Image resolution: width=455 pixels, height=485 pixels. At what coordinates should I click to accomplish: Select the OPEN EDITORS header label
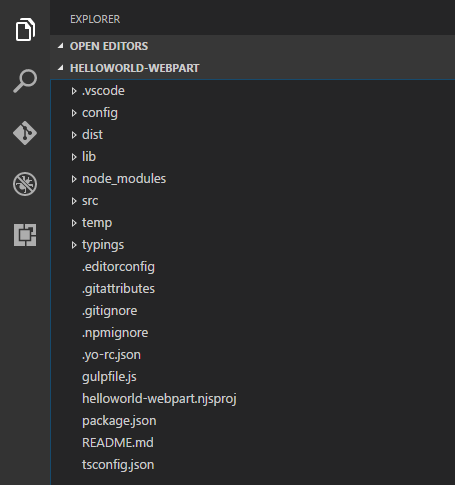[109, 46]
